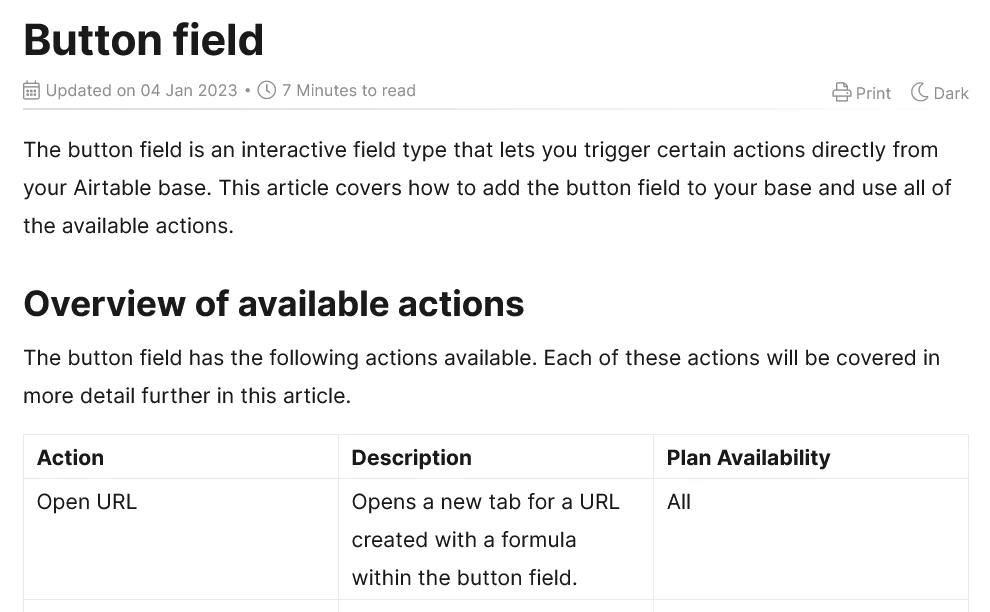Click the "7 Minutes to read" text
The height and width of the screenshot is (612, 990).
(349, 90)
